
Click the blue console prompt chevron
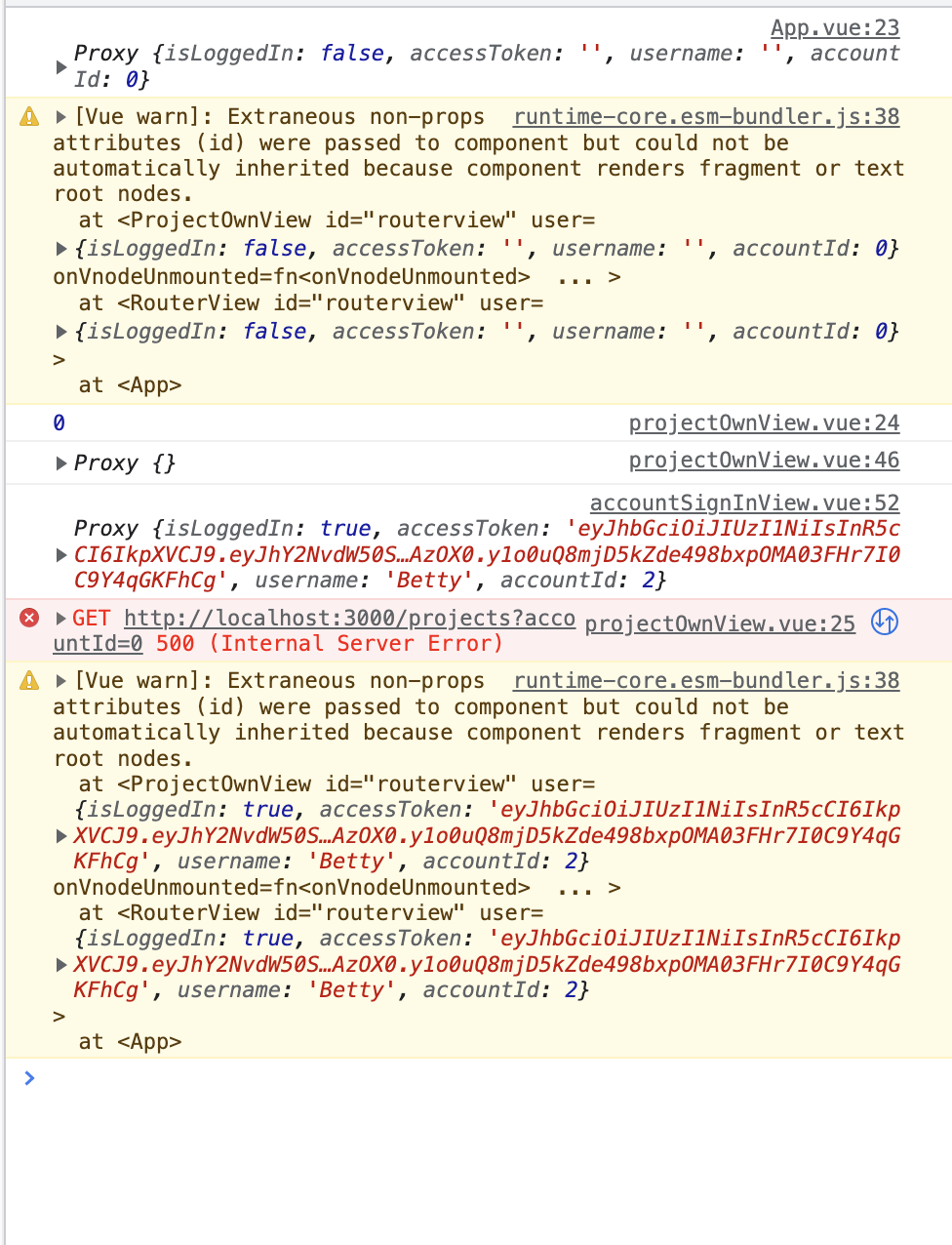pos(28,1078)
